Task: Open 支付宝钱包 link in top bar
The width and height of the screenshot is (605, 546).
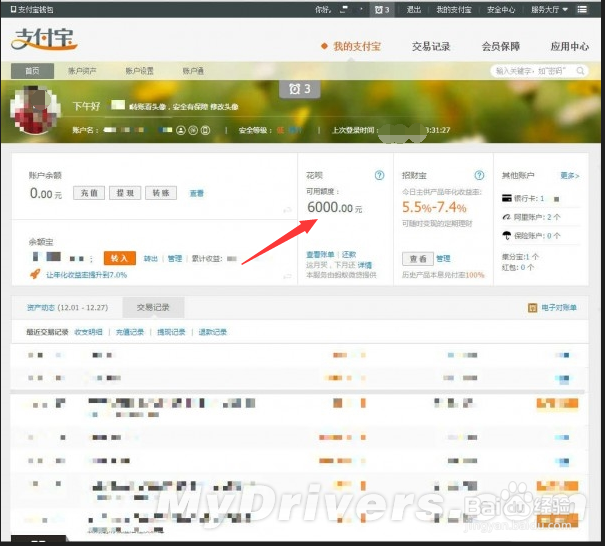Action: (32, 10)
